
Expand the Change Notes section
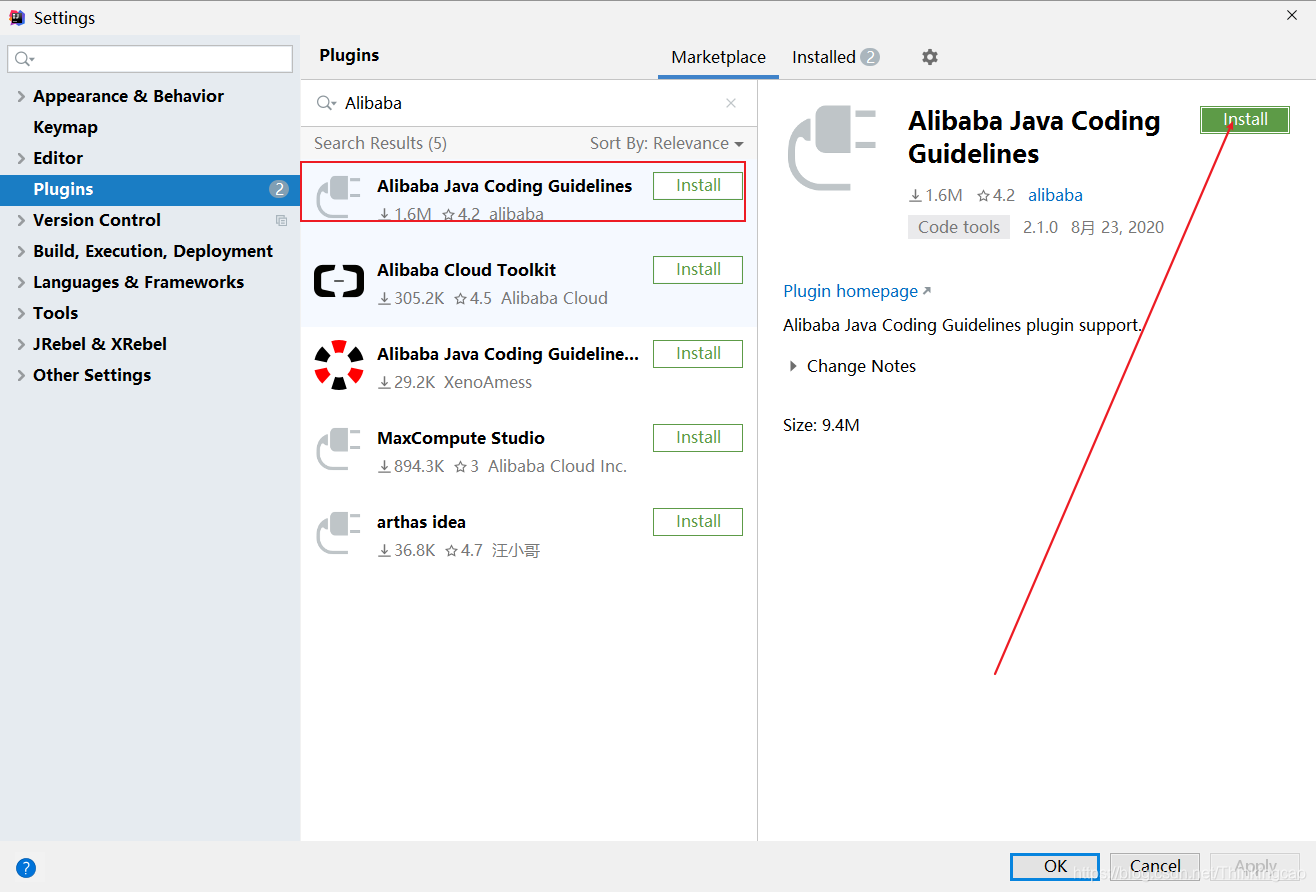[793, 366]
